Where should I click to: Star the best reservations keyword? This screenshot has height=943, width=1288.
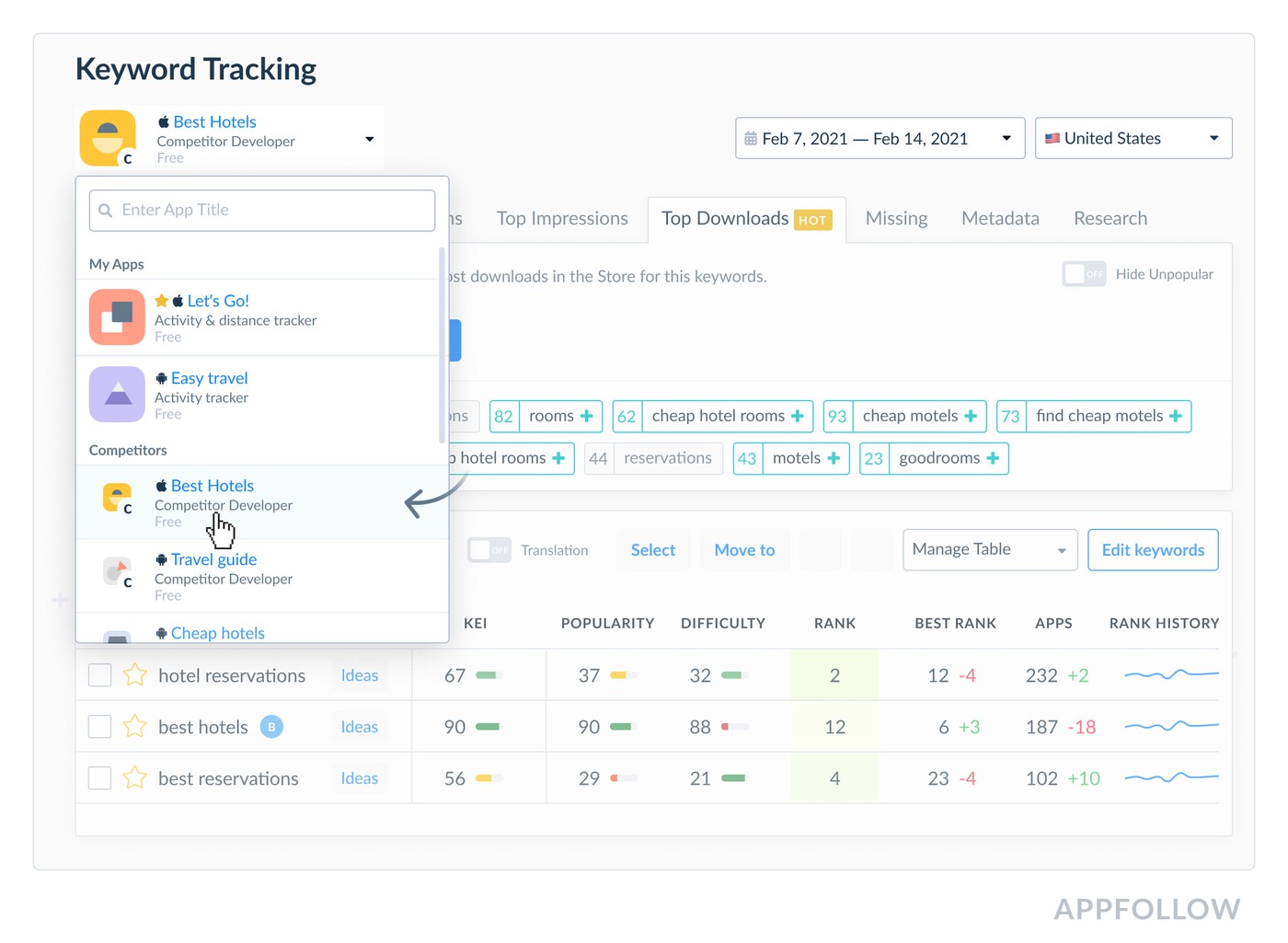coord(135,778)
